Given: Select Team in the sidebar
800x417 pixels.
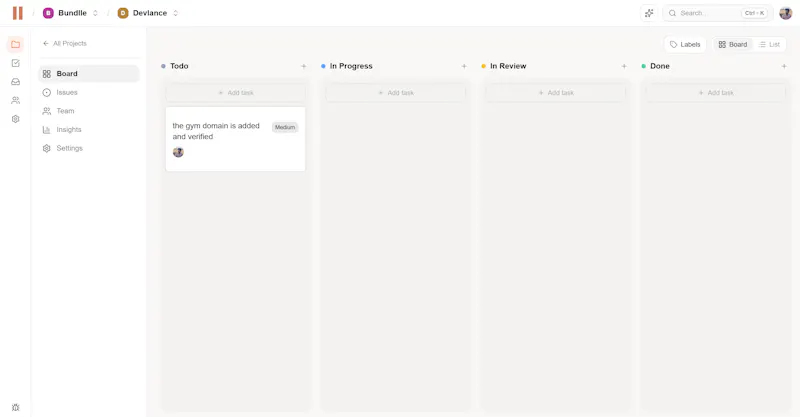Looking at the screenshot, I should (x=89, y=111).
